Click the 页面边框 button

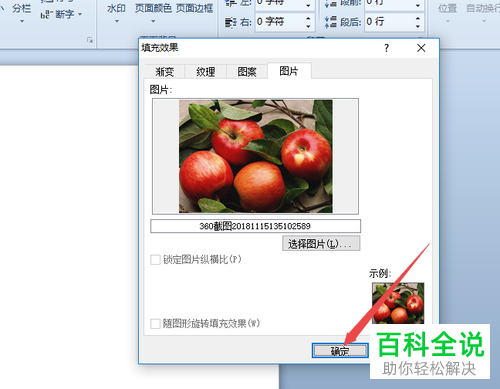[194, 8]
